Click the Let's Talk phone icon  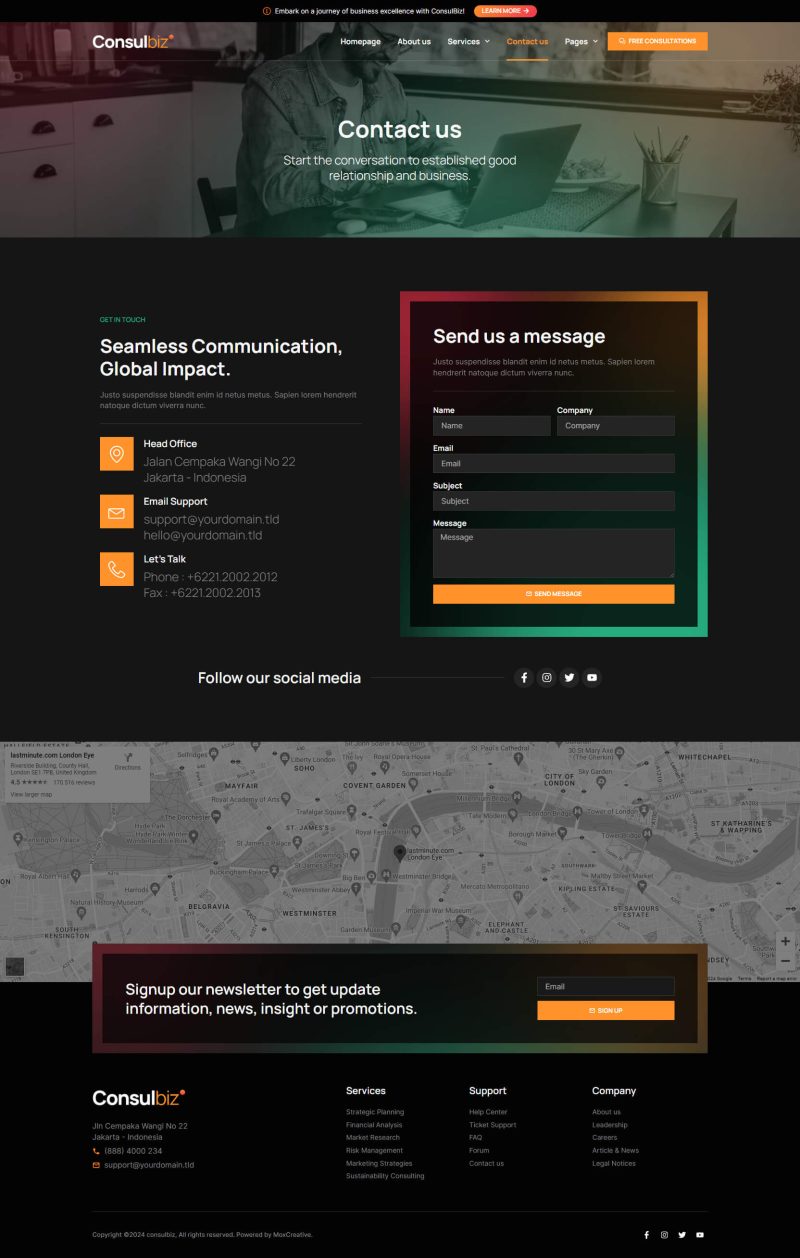116,569
